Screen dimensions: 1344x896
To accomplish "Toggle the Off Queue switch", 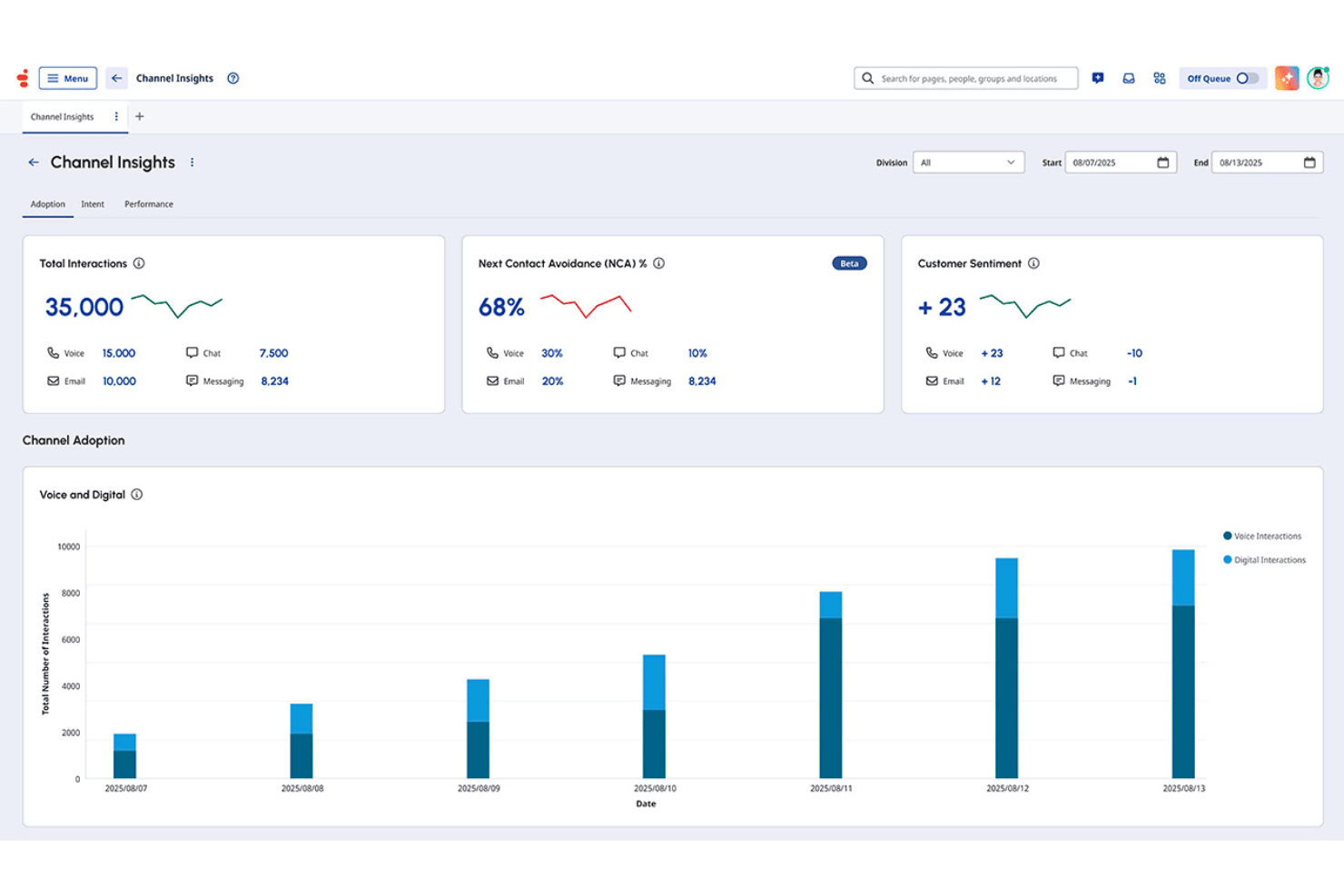I will (1248, 78).
